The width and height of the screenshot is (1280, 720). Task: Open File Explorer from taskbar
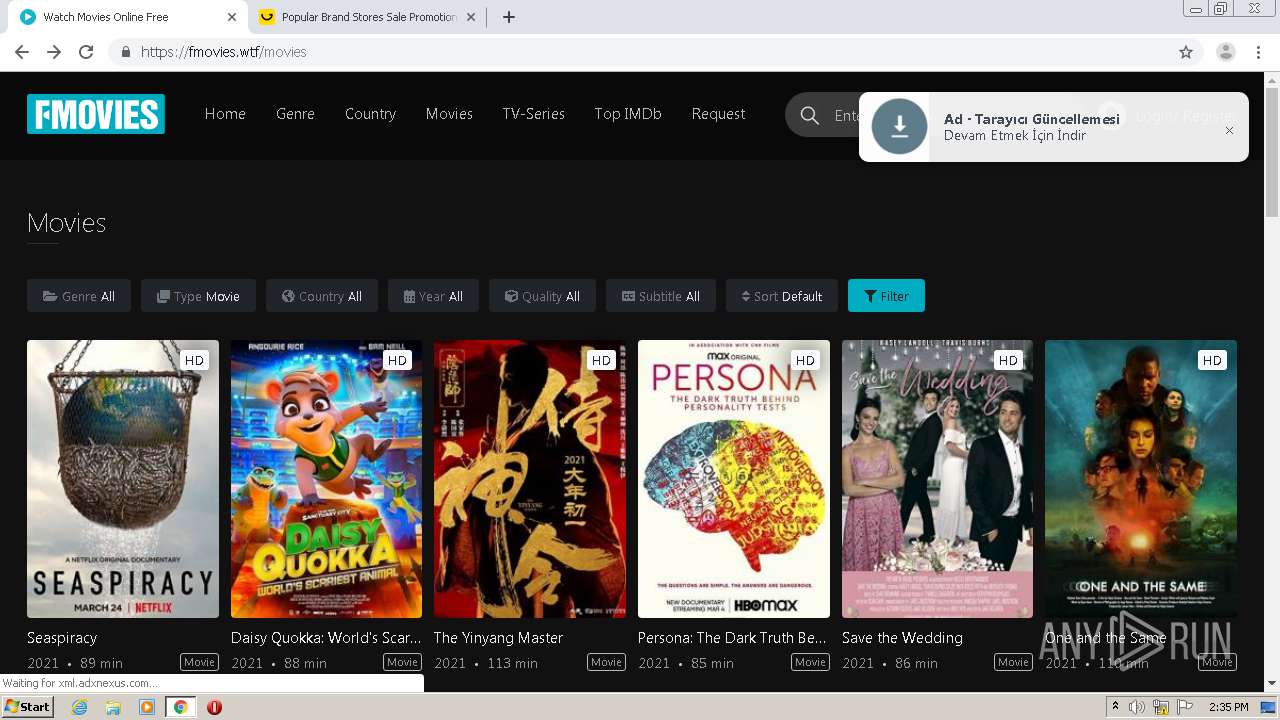click(113, 707)
